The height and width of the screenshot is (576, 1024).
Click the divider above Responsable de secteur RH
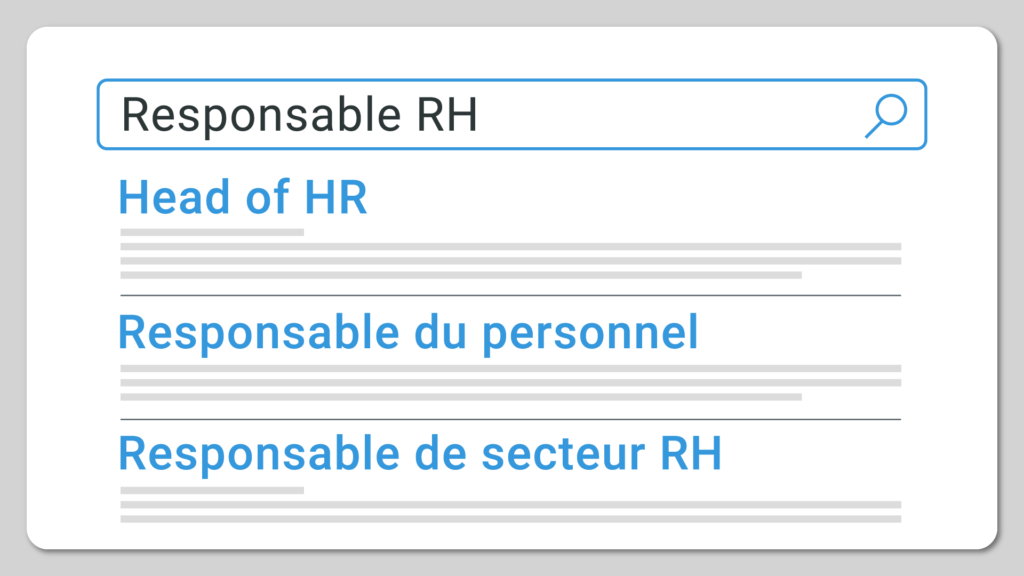[x=510, y=419]
